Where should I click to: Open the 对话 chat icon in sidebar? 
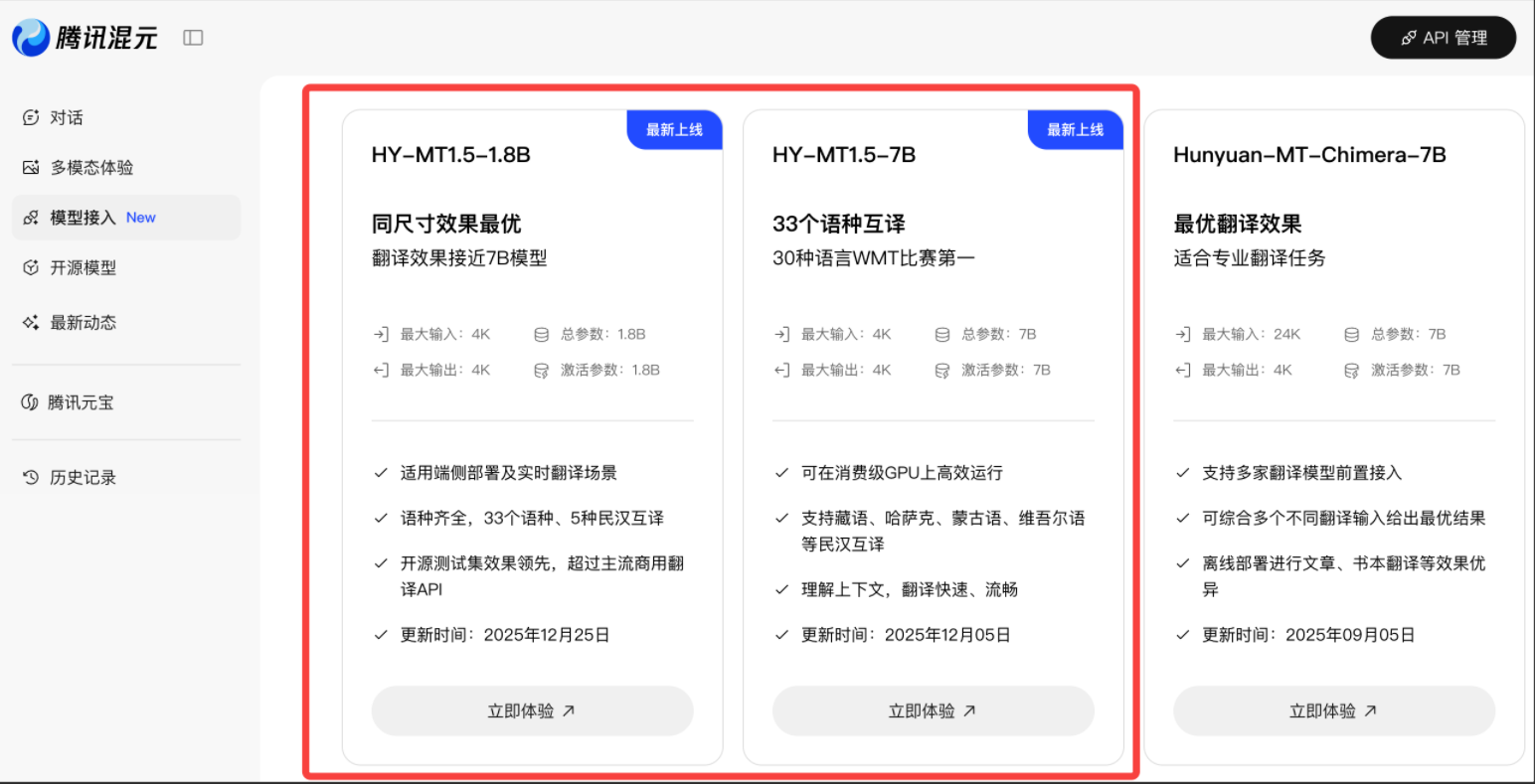(31, 116)
